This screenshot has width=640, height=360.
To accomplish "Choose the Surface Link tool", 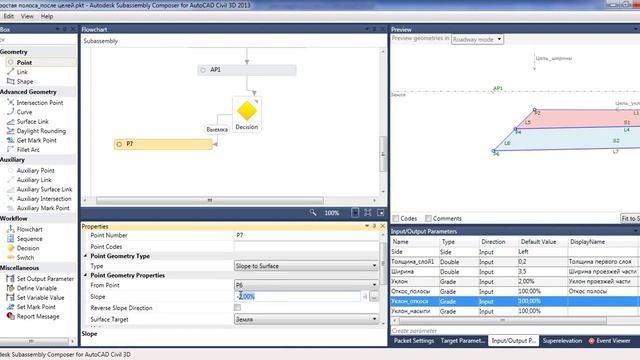I will click(32, 121).
